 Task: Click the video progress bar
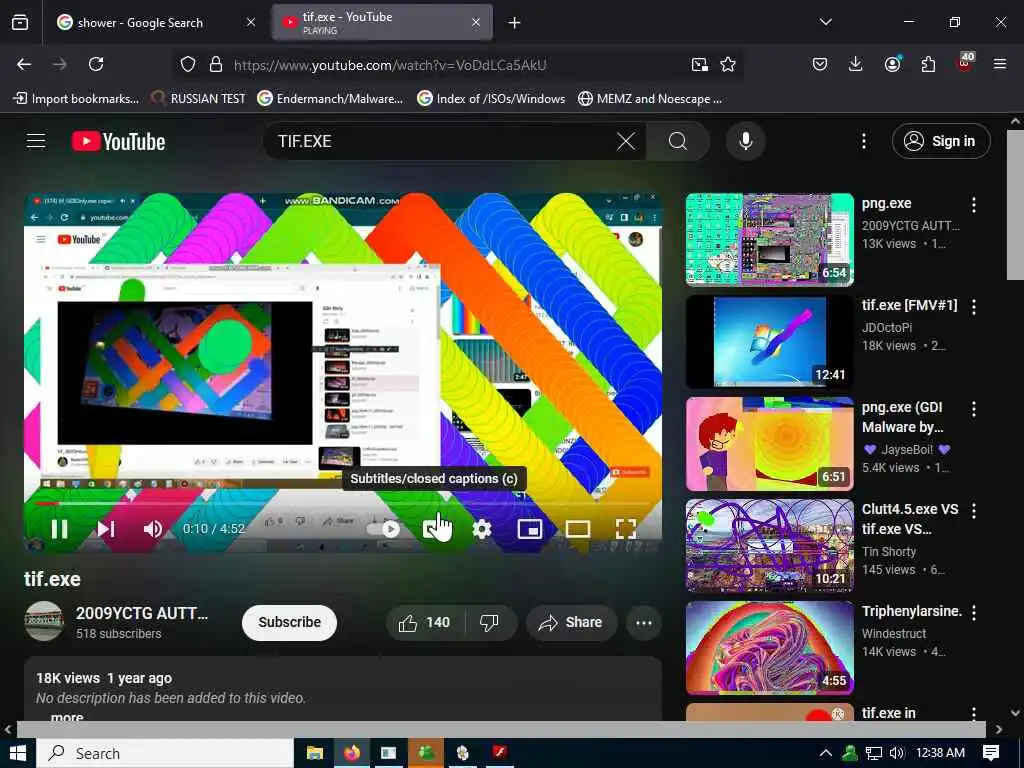(343, 504)
